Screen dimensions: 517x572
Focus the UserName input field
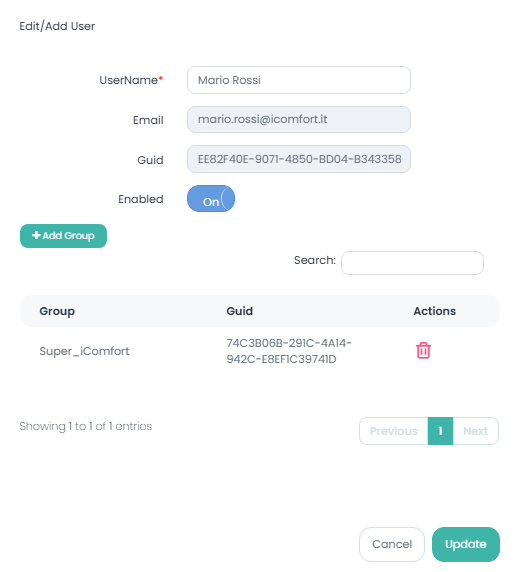[x=299, y=80]
